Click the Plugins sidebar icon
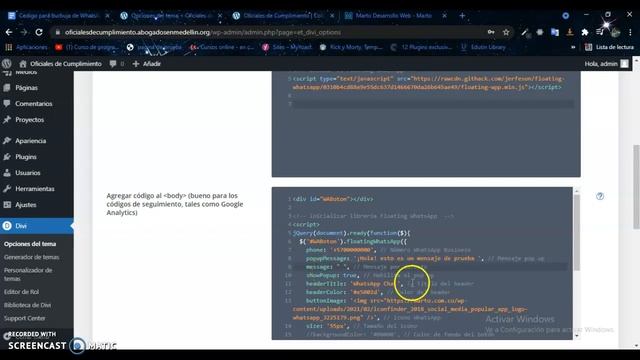640x360 pixels. point(7,157)
